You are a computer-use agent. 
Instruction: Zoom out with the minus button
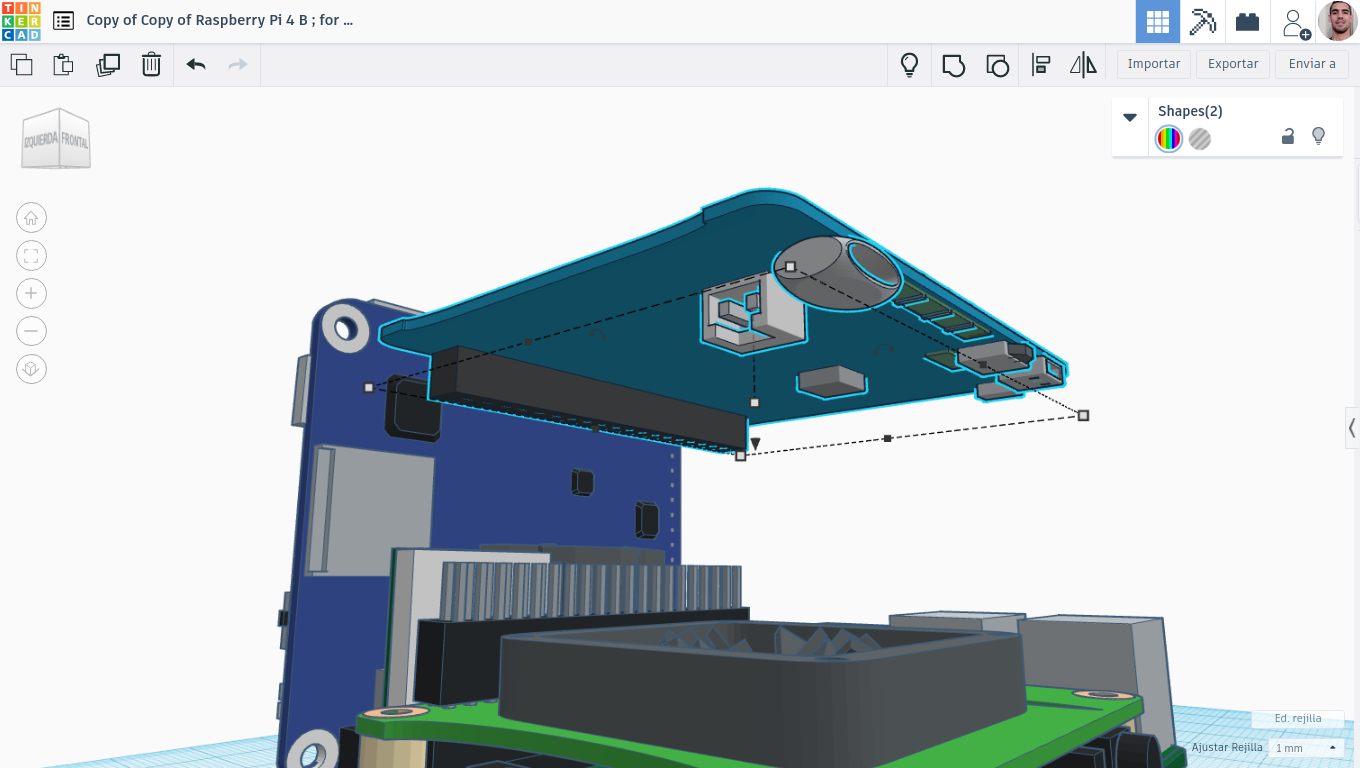(x=32, y=331)
